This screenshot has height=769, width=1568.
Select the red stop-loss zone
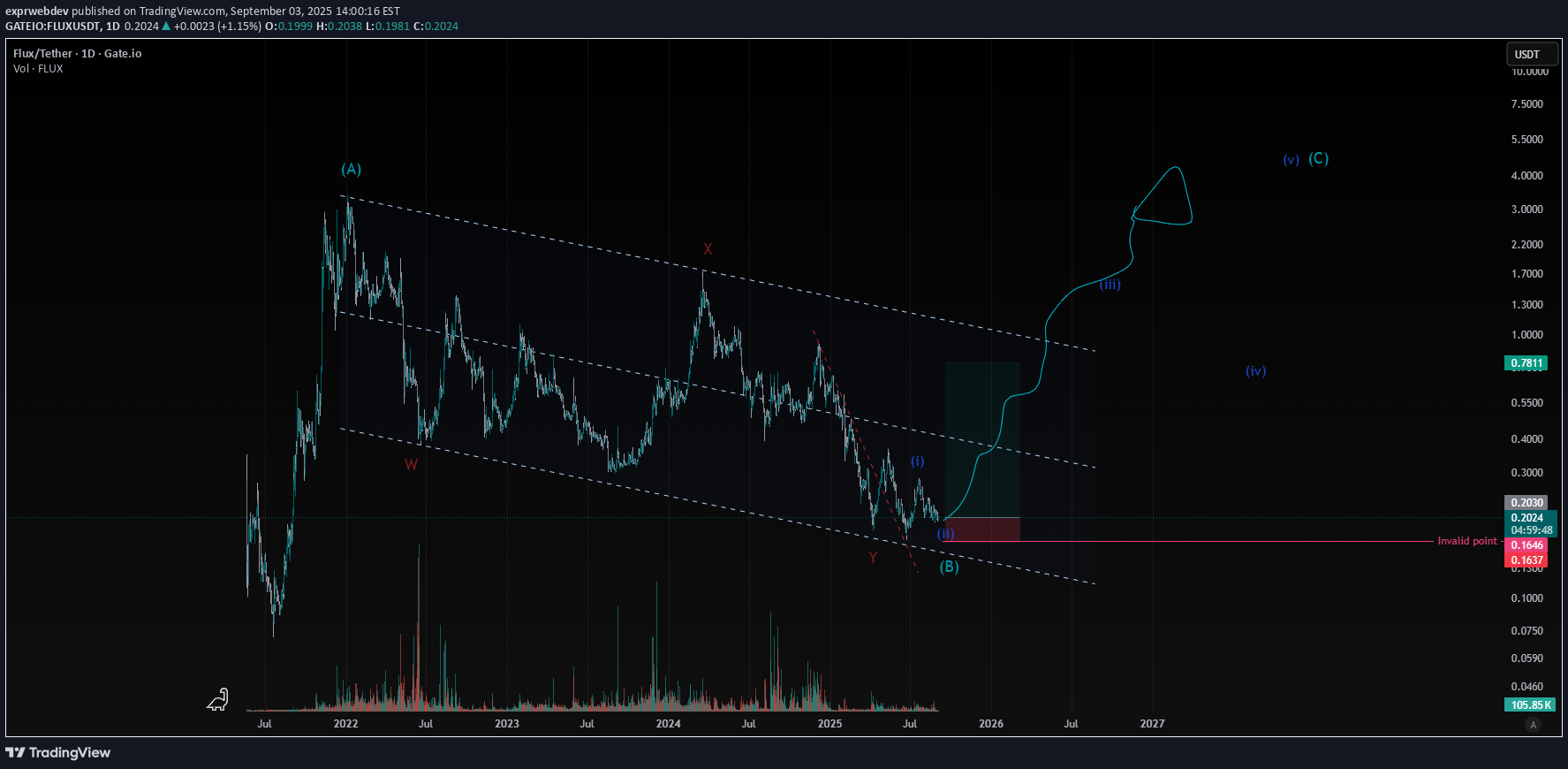click(982, 529)
